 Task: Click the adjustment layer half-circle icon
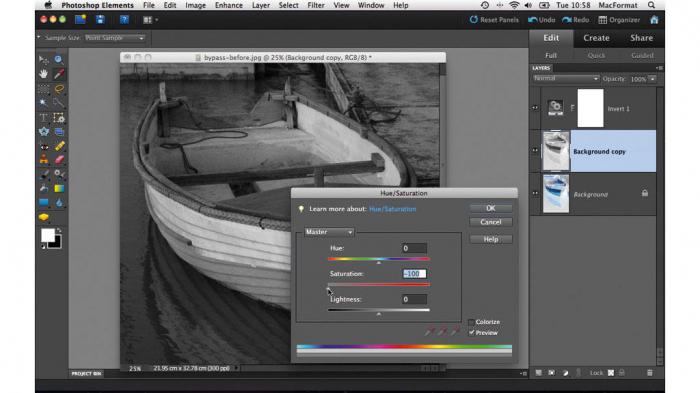(x=565, y=372)
